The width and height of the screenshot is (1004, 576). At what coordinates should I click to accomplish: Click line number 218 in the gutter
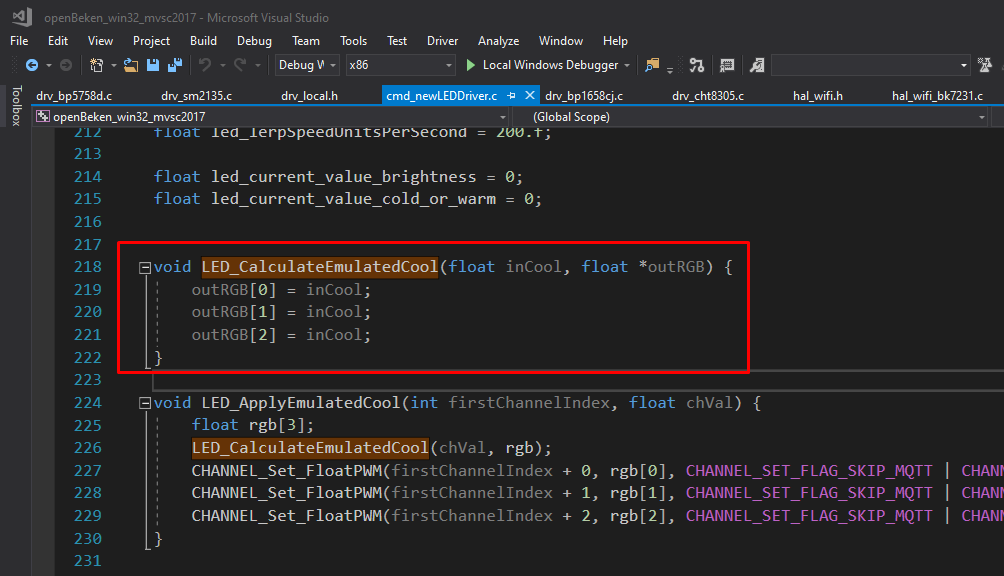88,267
